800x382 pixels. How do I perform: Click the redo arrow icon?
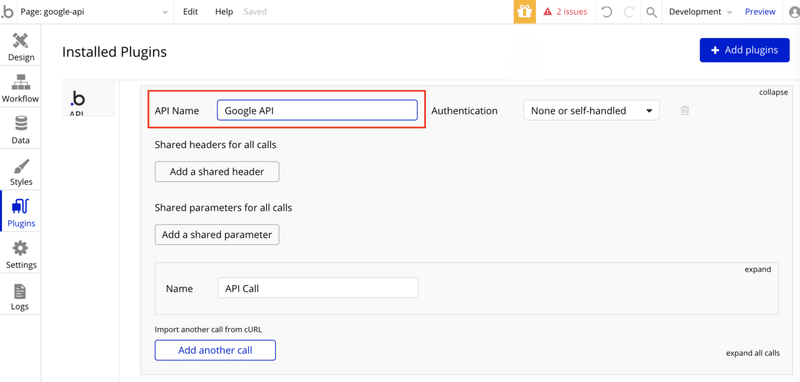pos(629,12)
